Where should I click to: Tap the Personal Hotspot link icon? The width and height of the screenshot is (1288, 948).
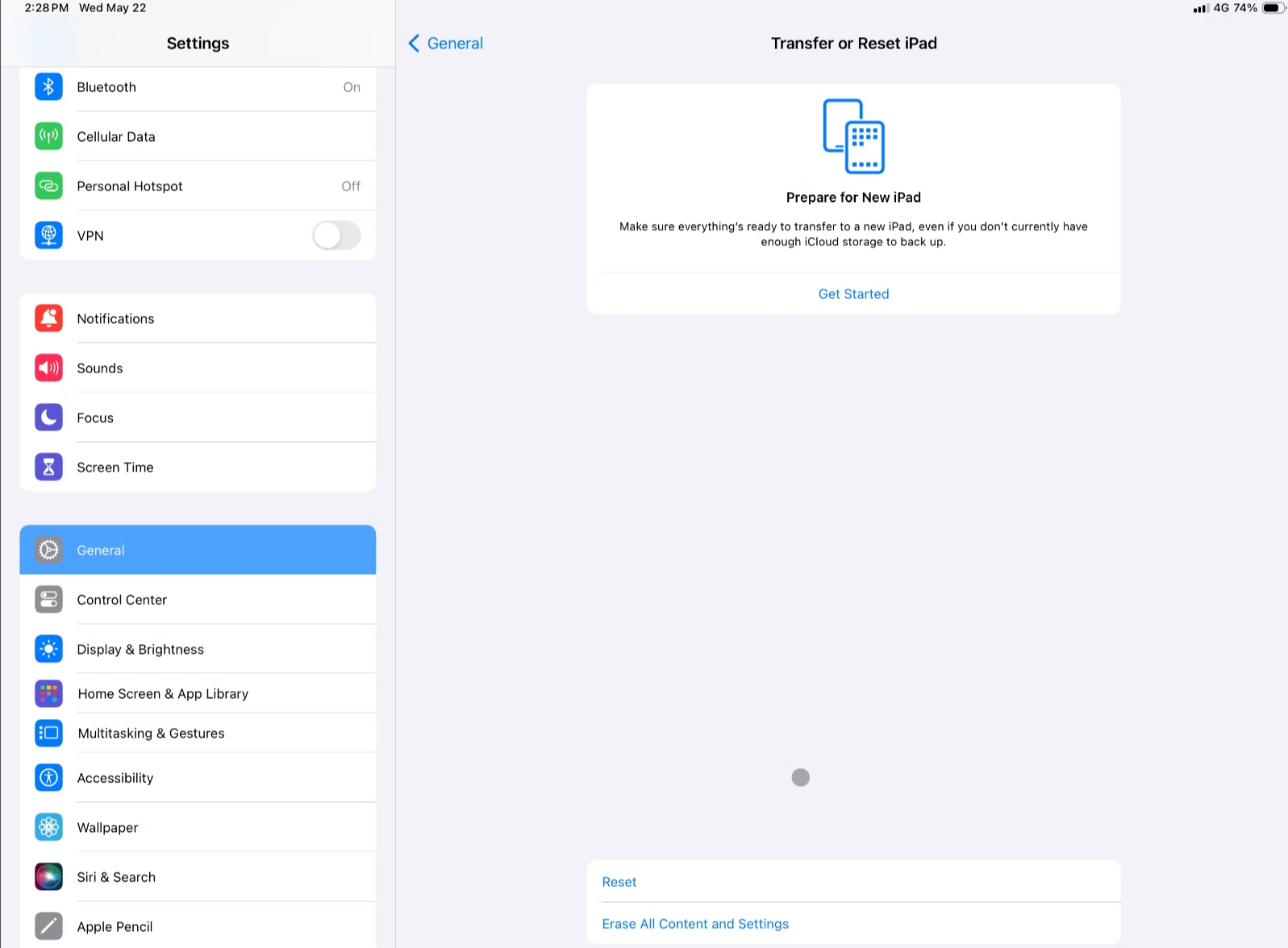[48, 186]
